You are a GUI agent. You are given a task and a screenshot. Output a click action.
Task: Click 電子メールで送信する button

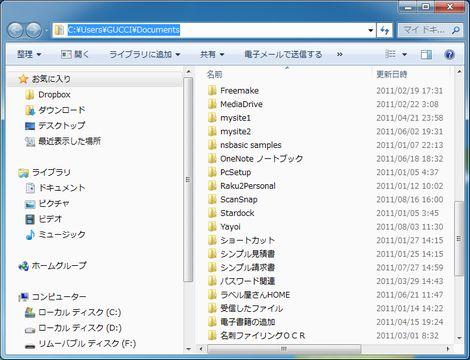click(x=283, y=54)
